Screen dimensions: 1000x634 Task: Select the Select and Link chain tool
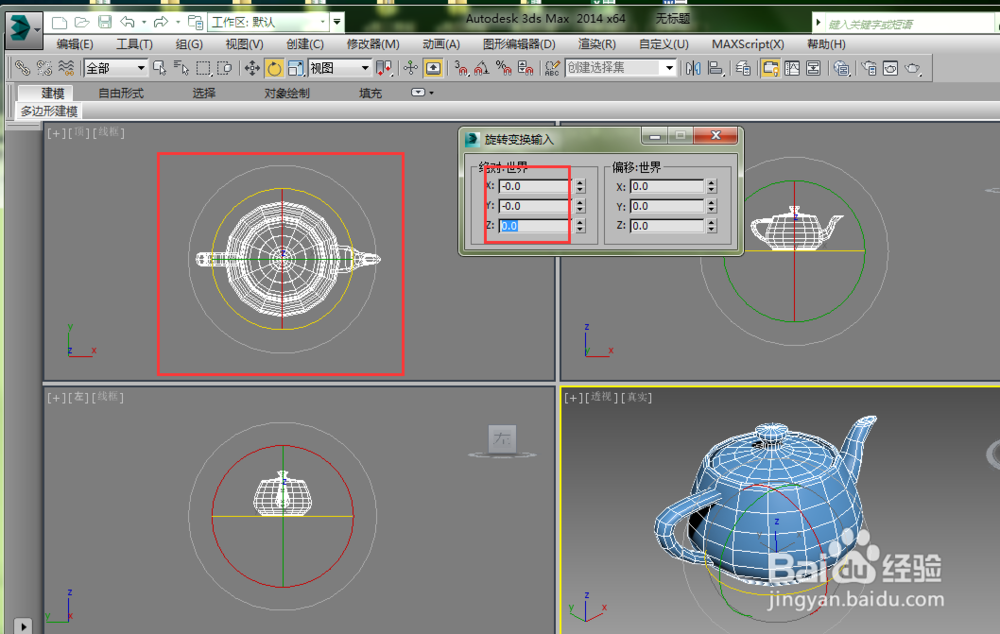(22, 68)
